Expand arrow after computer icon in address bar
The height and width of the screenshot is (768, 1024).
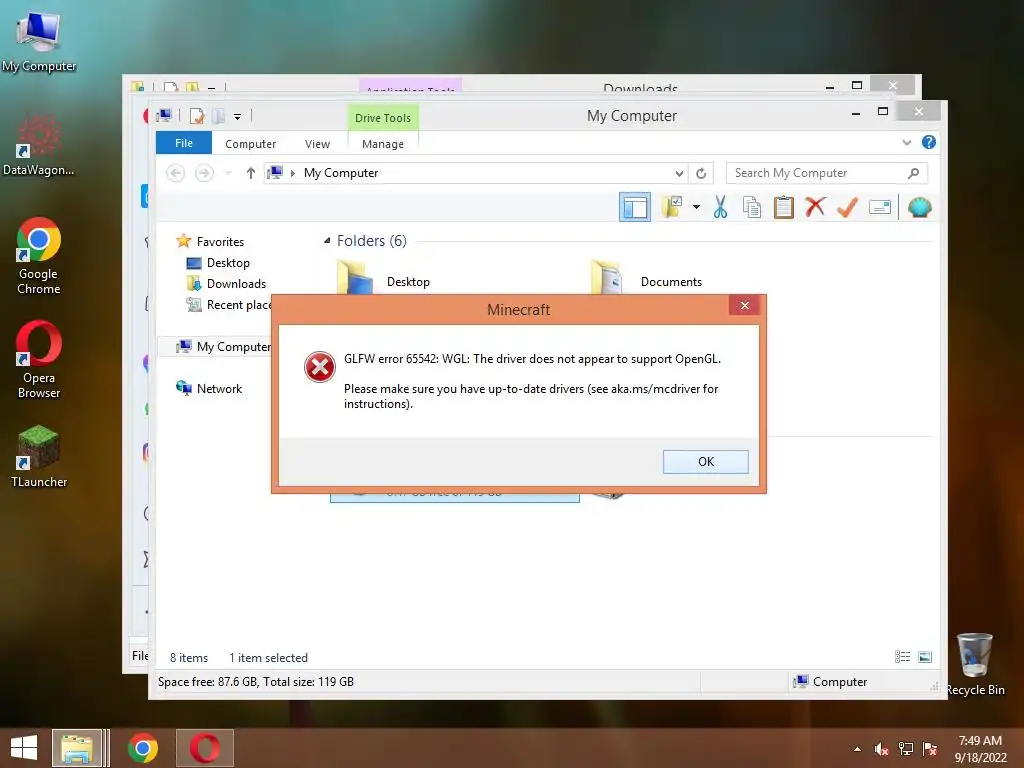[x=293, y=173]
